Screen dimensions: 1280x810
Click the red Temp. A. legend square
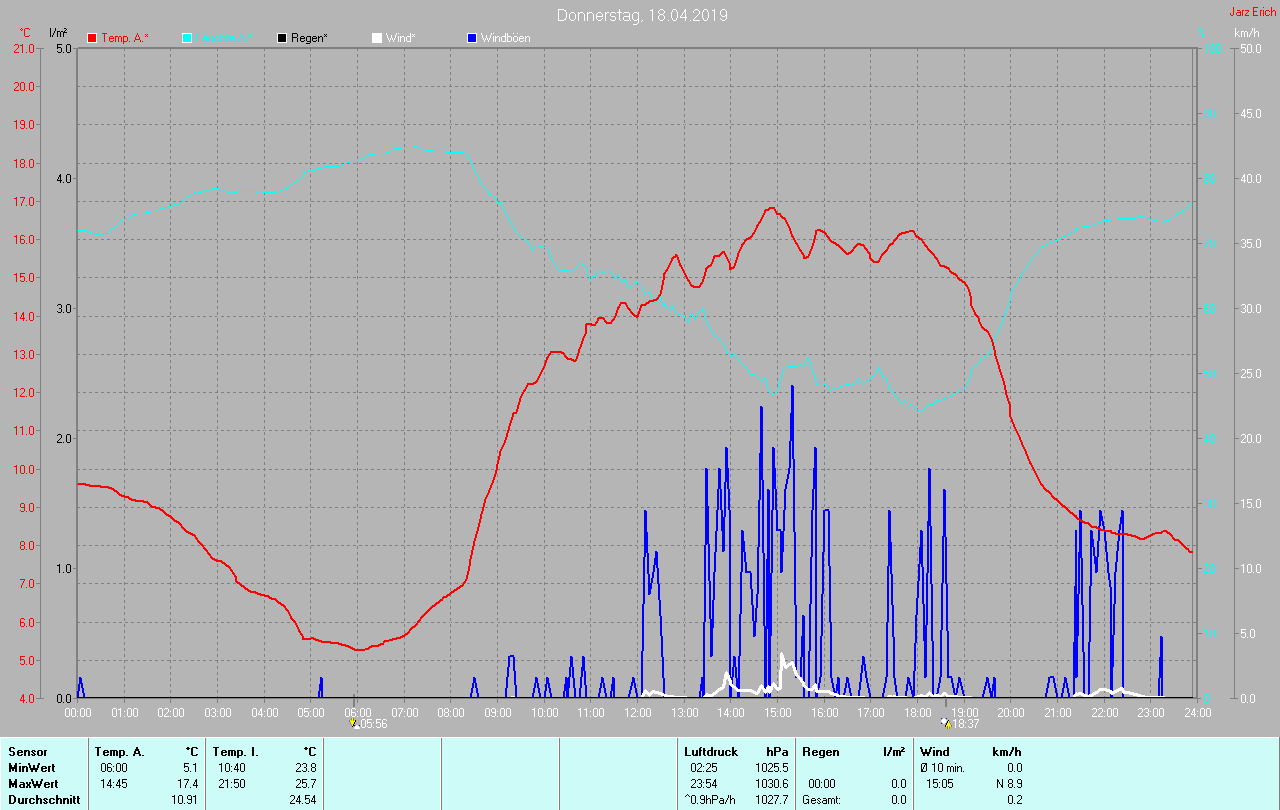point(92,38)
